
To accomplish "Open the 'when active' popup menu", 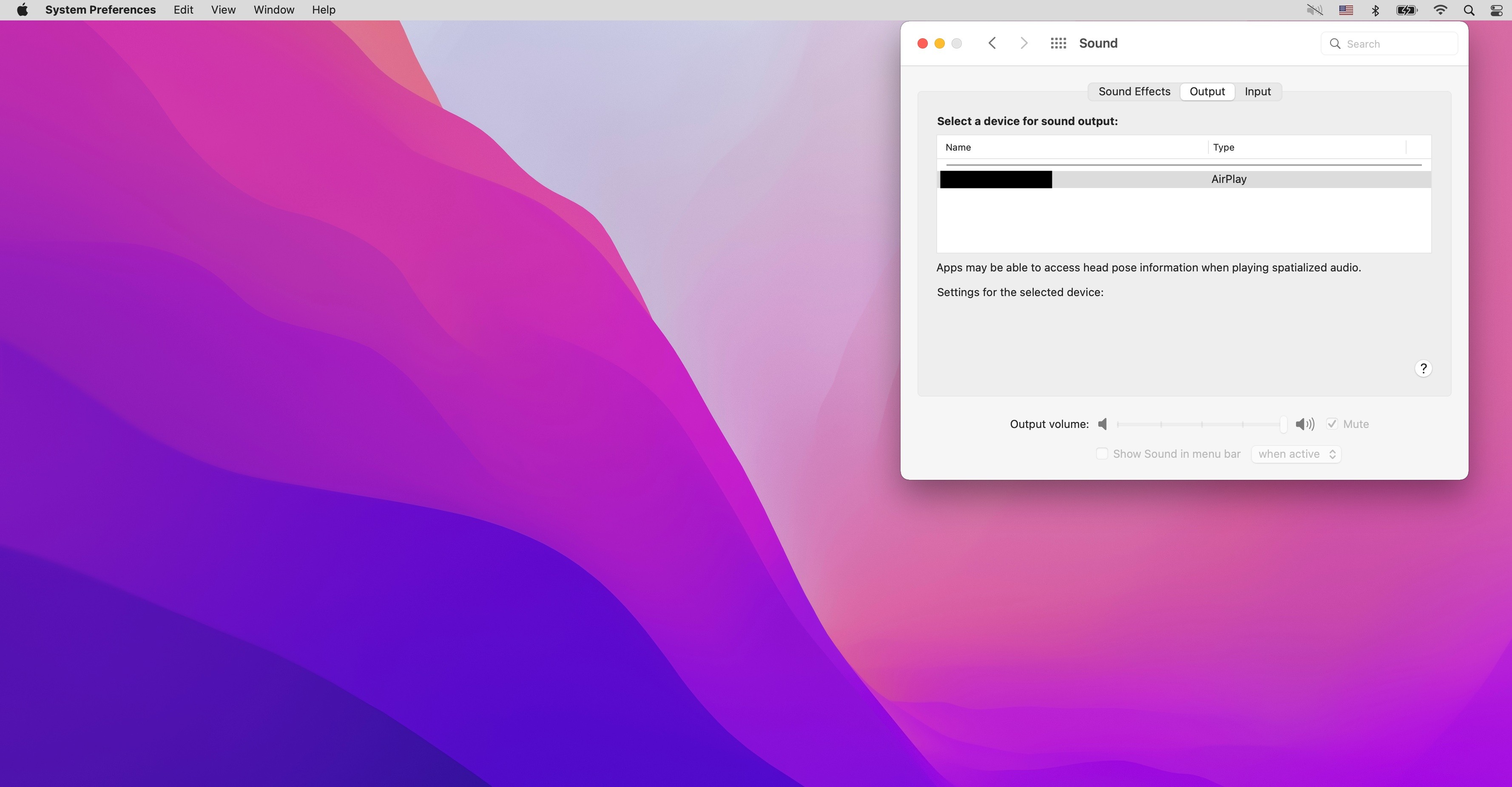I will pos(1296,454).
